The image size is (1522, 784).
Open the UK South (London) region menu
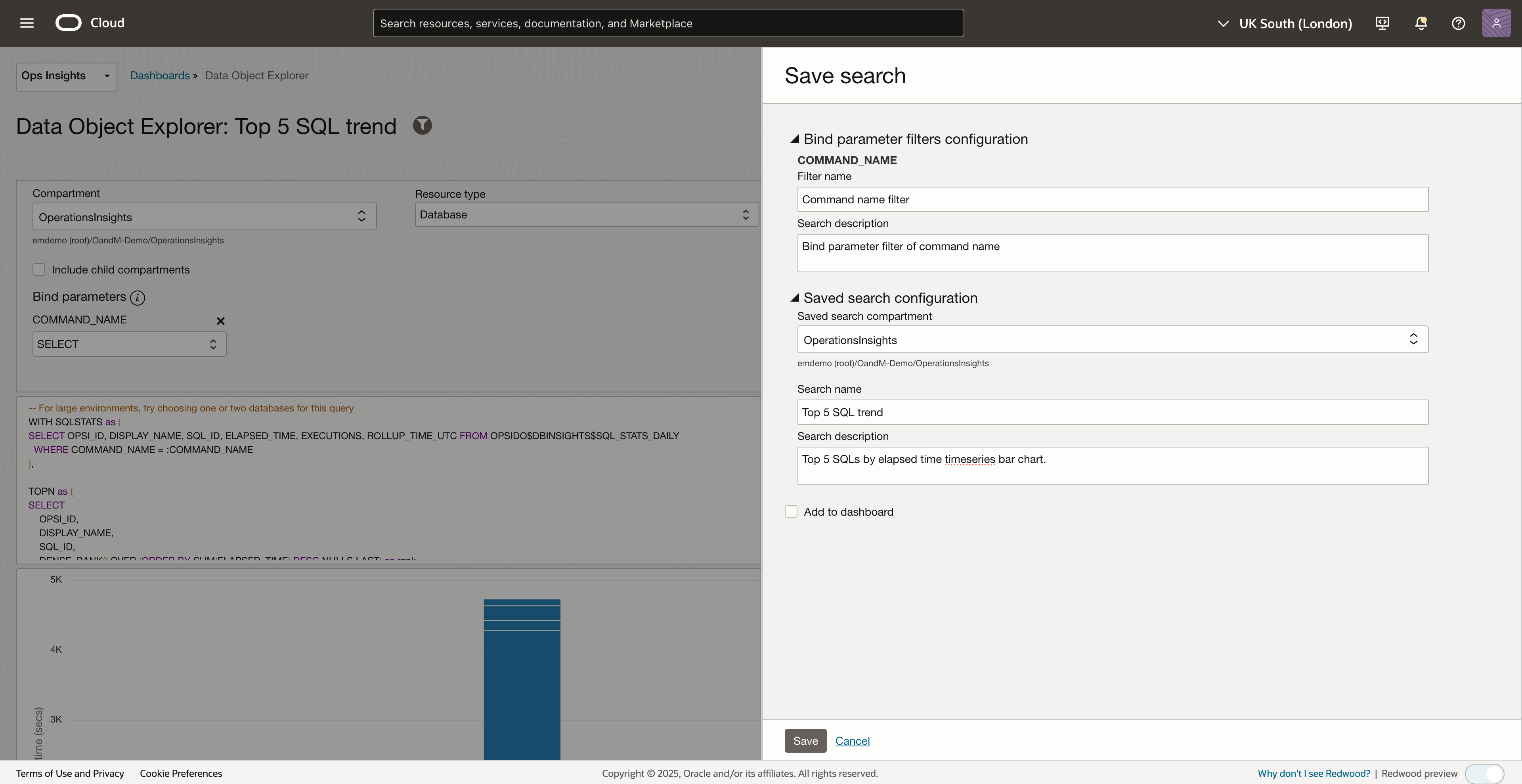click(1285, 24)
